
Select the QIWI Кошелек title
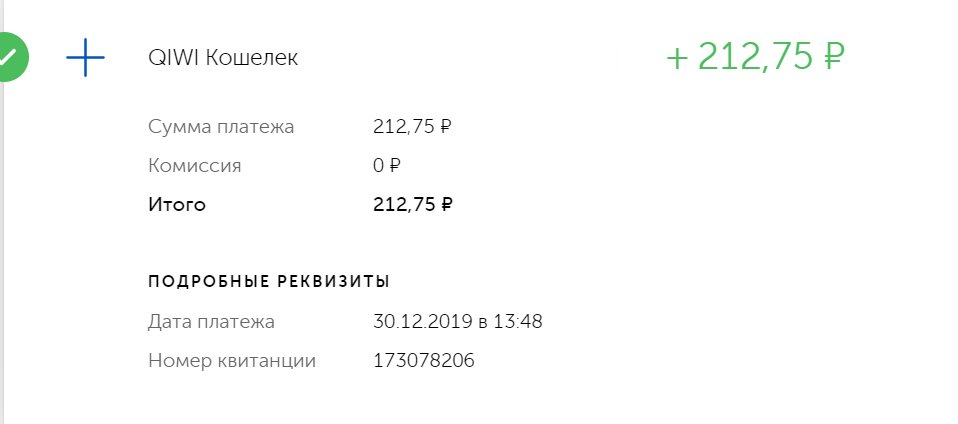(222, 58)
